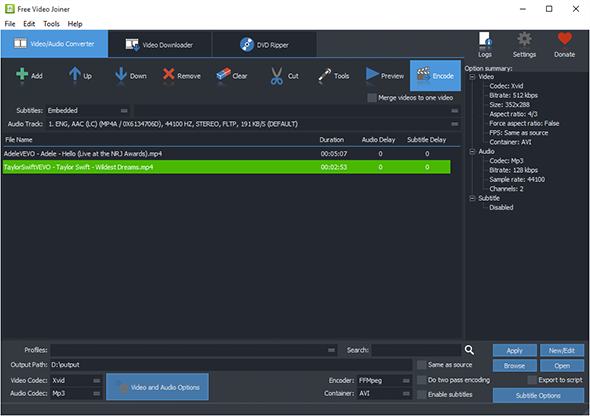Move file down with Down arrow

[121, 74]
